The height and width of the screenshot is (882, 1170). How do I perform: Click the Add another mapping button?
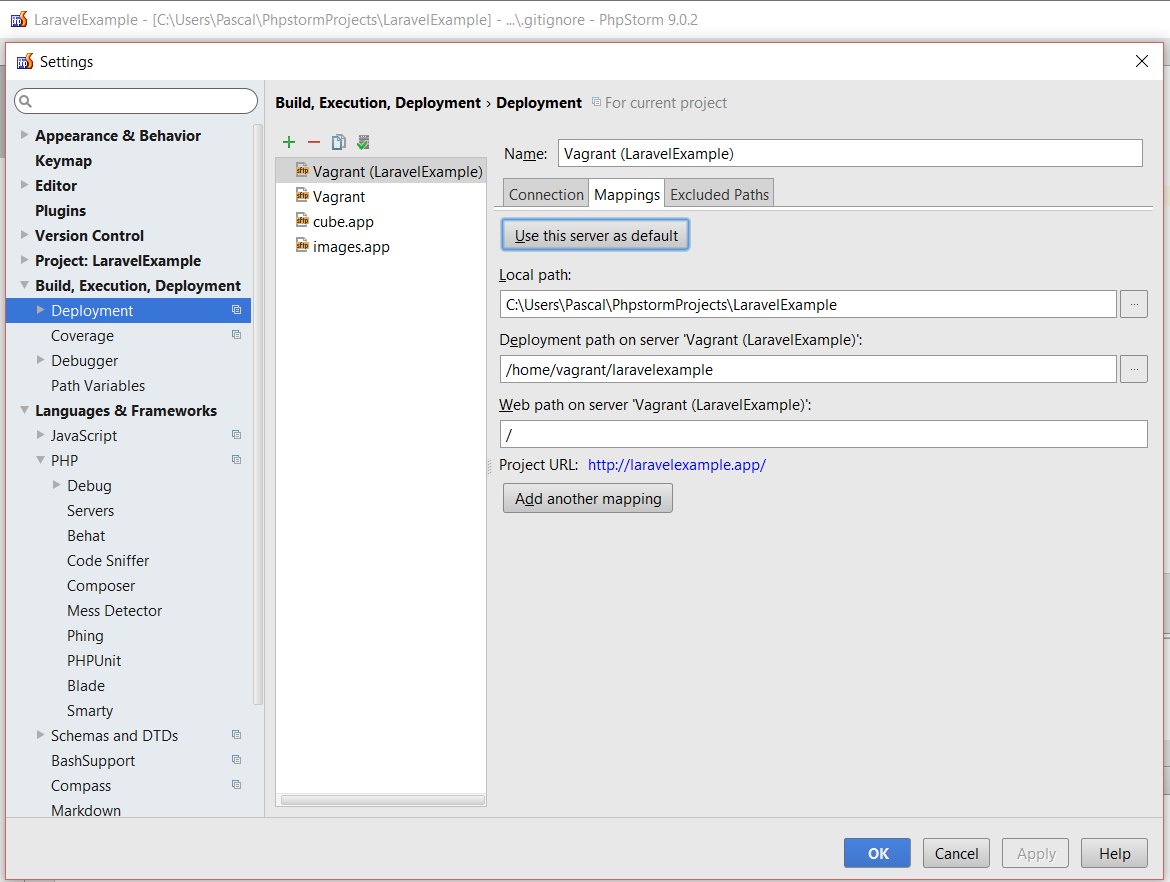click(x=588, y=498)
